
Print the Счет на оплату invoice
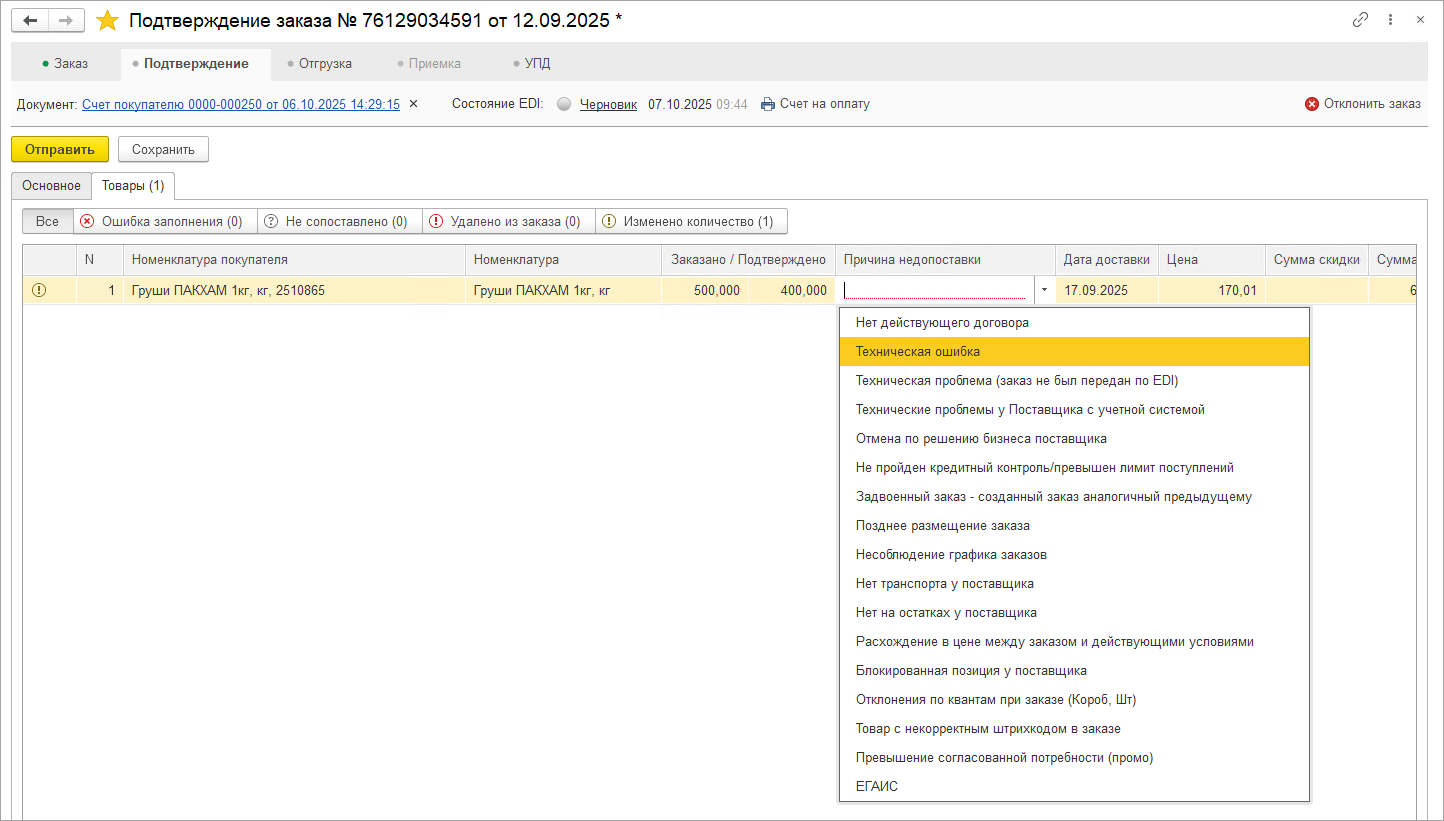click(815, 104)
